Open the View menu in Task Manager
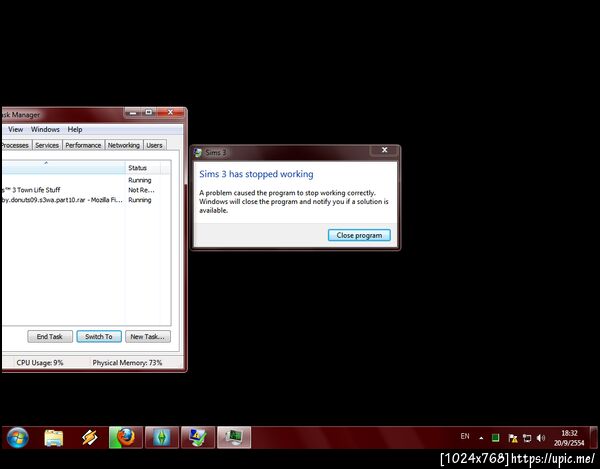Screen dimensions: 600x469 point(16,129)
